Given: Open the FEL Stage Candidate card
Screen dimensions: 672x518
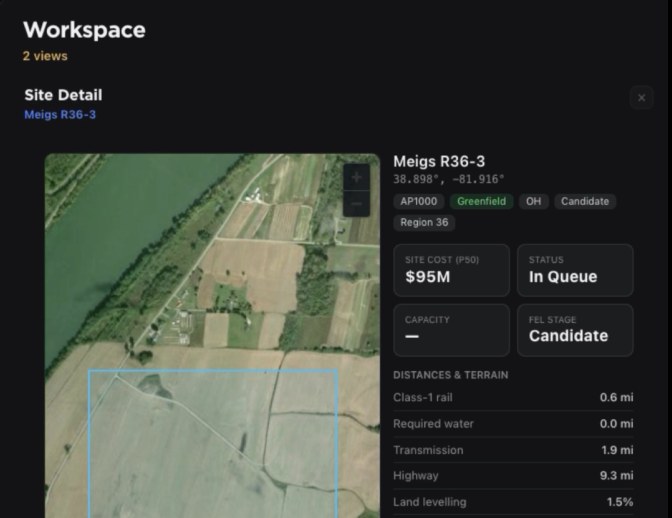Looking at the screenshot, I should pos(575,330).
